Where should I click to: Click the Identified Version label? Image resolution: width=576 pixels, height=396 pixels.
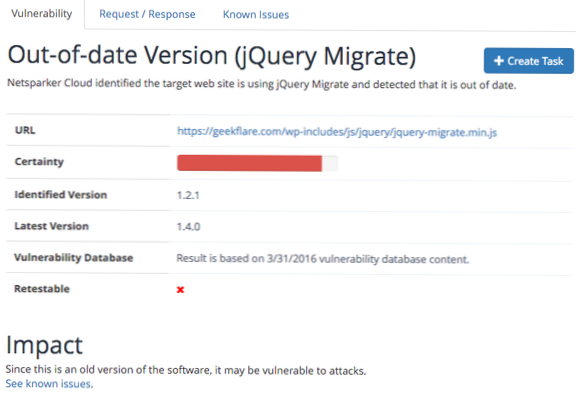tap(61, 195)
